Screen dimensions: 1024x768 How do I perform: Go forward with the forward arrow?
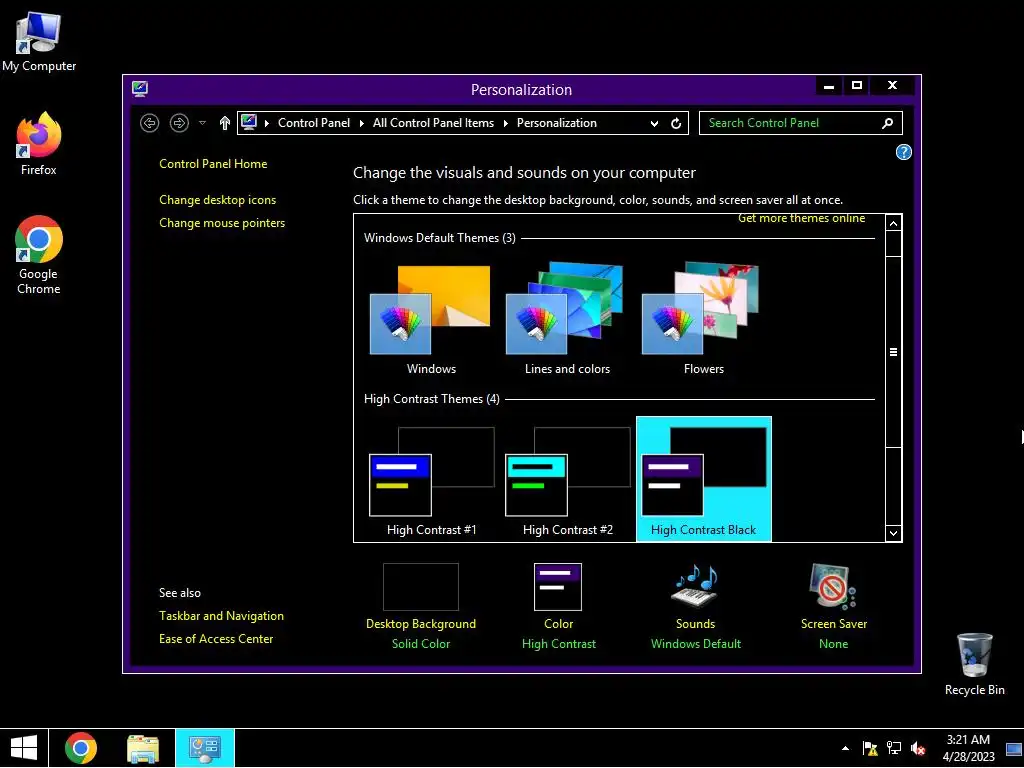[x=179, y=123]
